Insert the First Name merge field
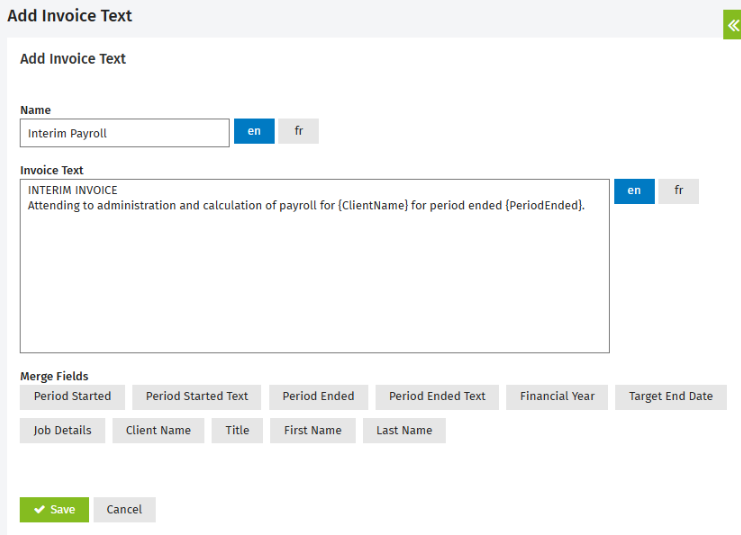This screenshot has width=741, height=535. click(x=313, y=431)
